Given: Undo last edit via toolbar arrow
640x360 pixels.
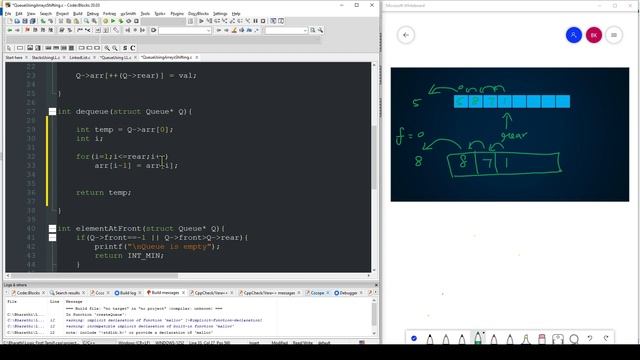Looking at the screenshot, I should 43,21.
